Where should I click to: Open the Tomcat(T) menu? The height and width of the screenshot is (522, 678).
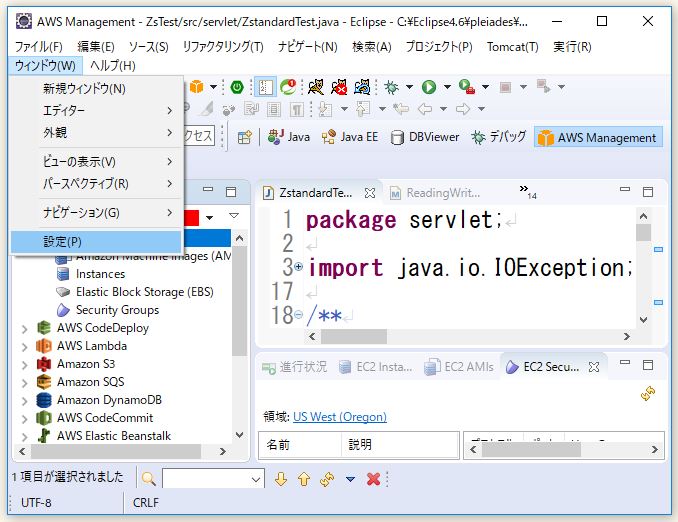tap(512, 47)
